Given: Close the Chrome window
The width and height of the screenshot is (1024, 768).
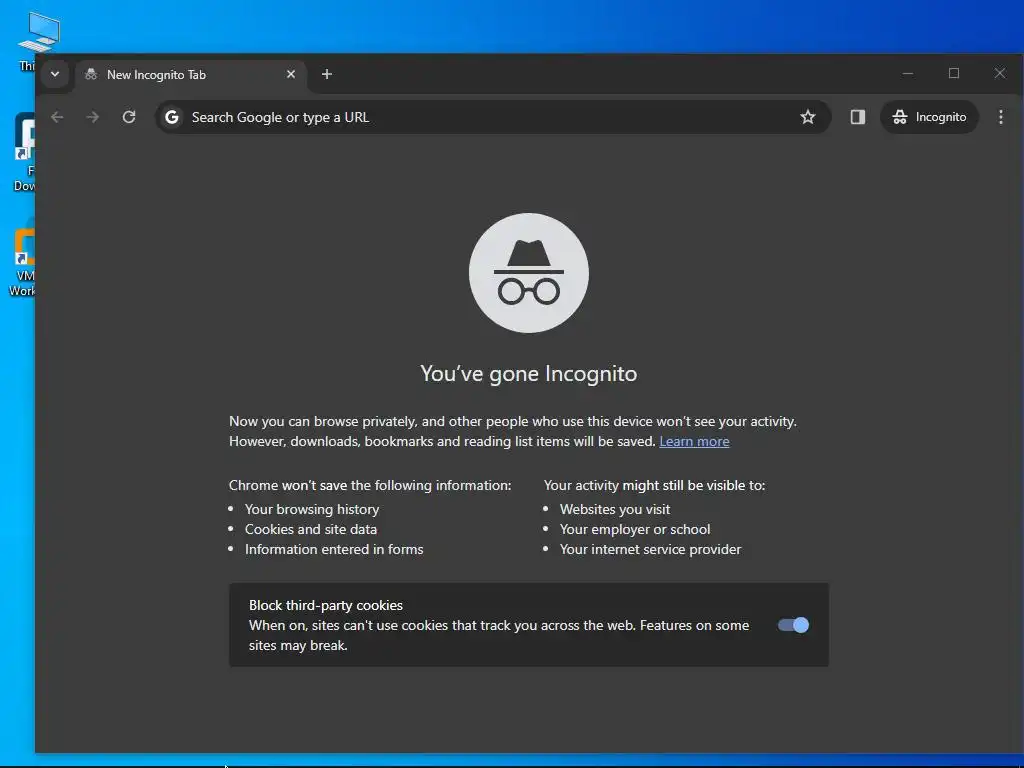Looking at the screenshot, I should pos(1000,73).
